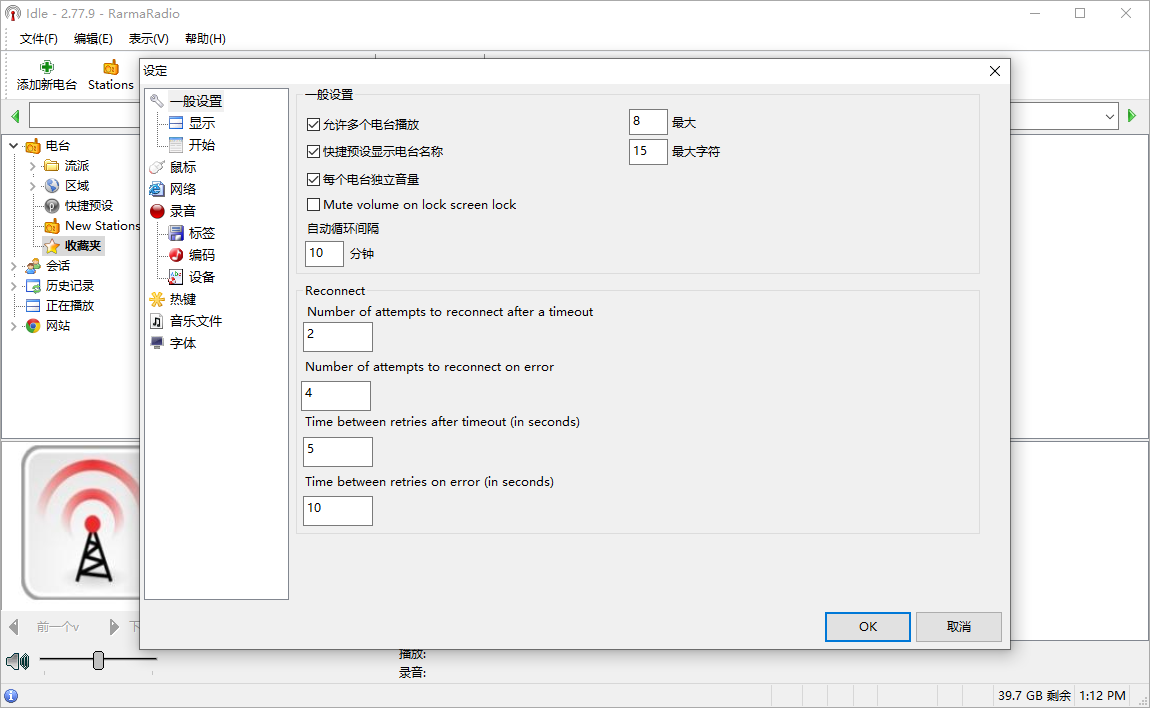
Task: Expand the 流派 tree node
Action: click(33, 166)
